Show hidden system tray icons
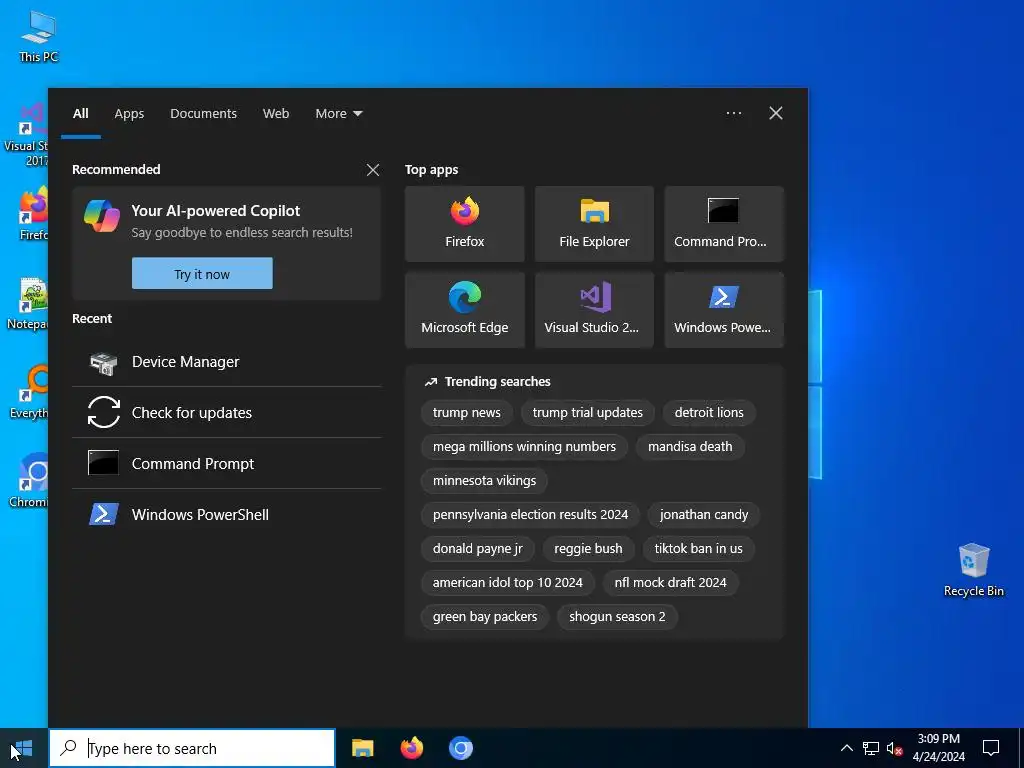 coord(846,748)
